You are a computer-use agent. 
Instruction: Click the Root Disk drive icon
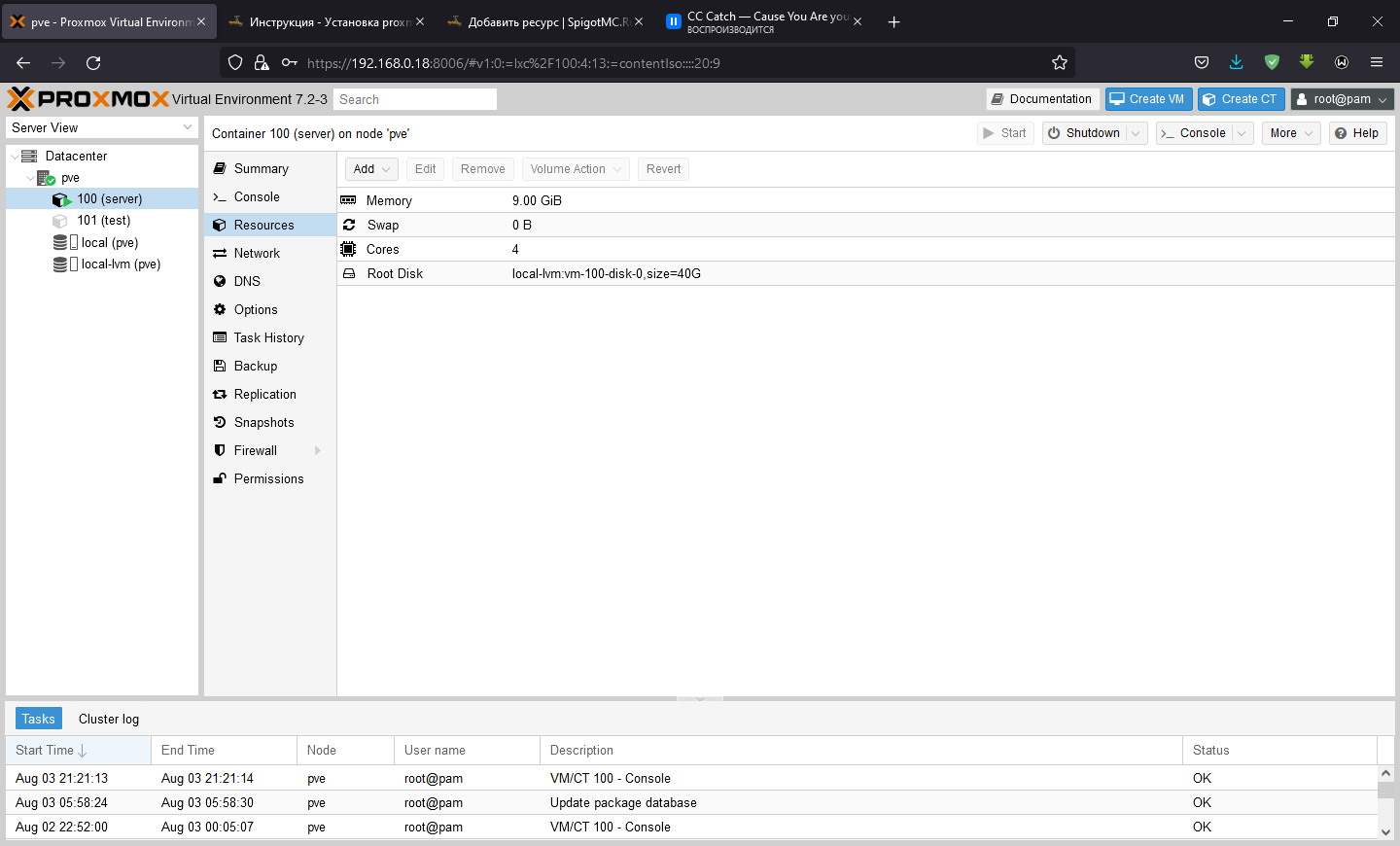[x=349, y=273]
